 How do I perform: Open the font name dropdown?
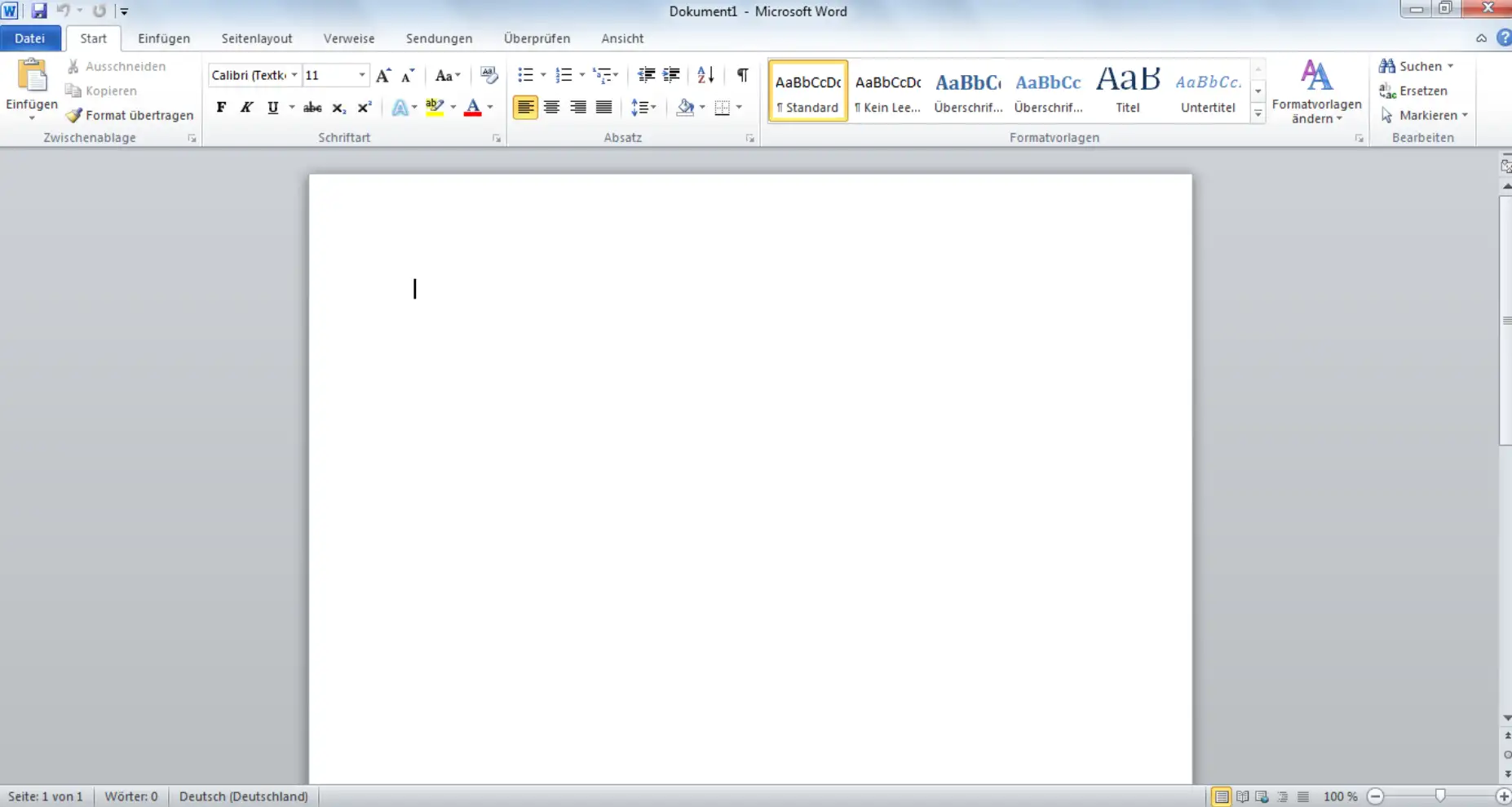point(294,75)
